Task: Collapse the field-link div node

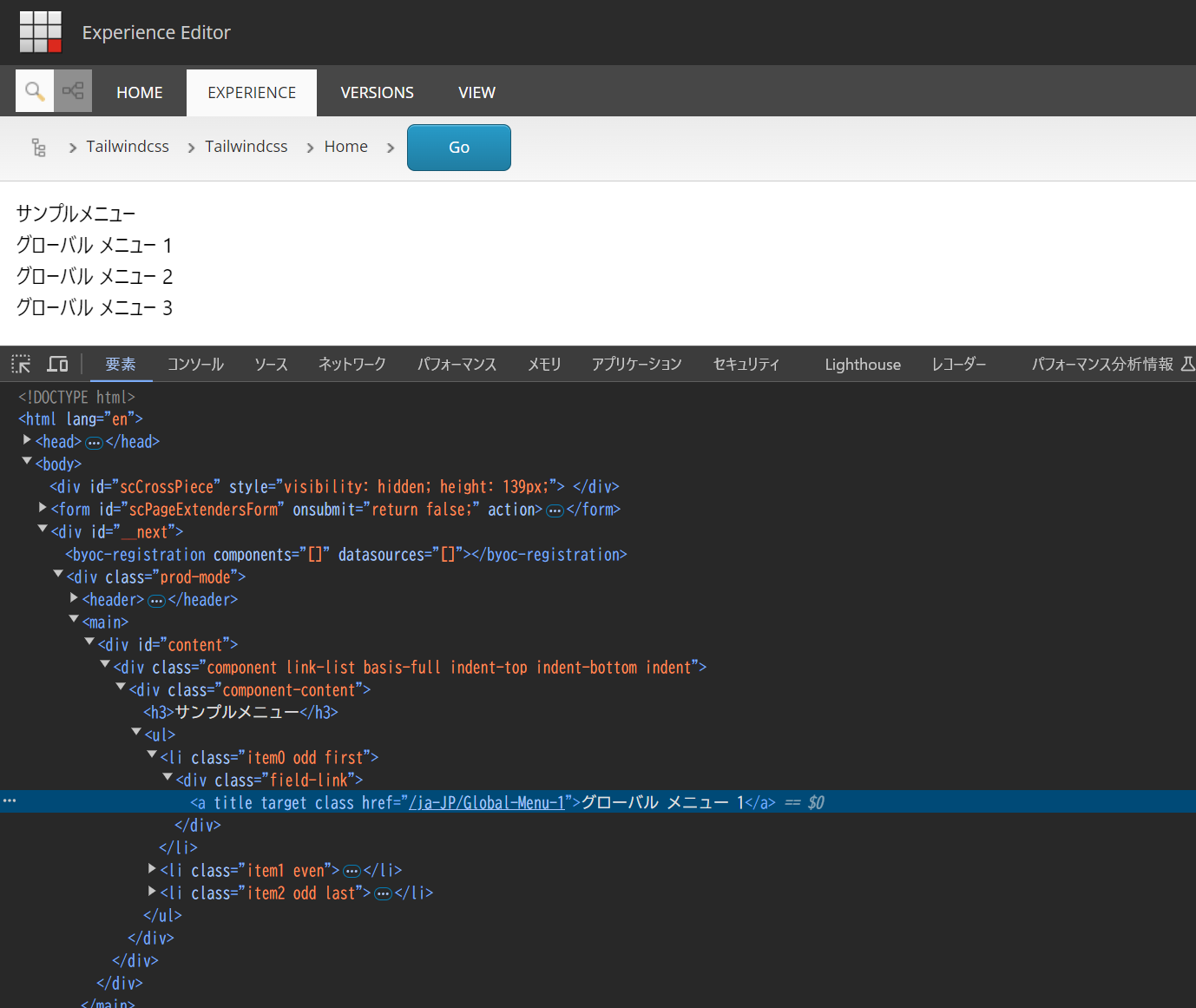Action: [168, 777]
